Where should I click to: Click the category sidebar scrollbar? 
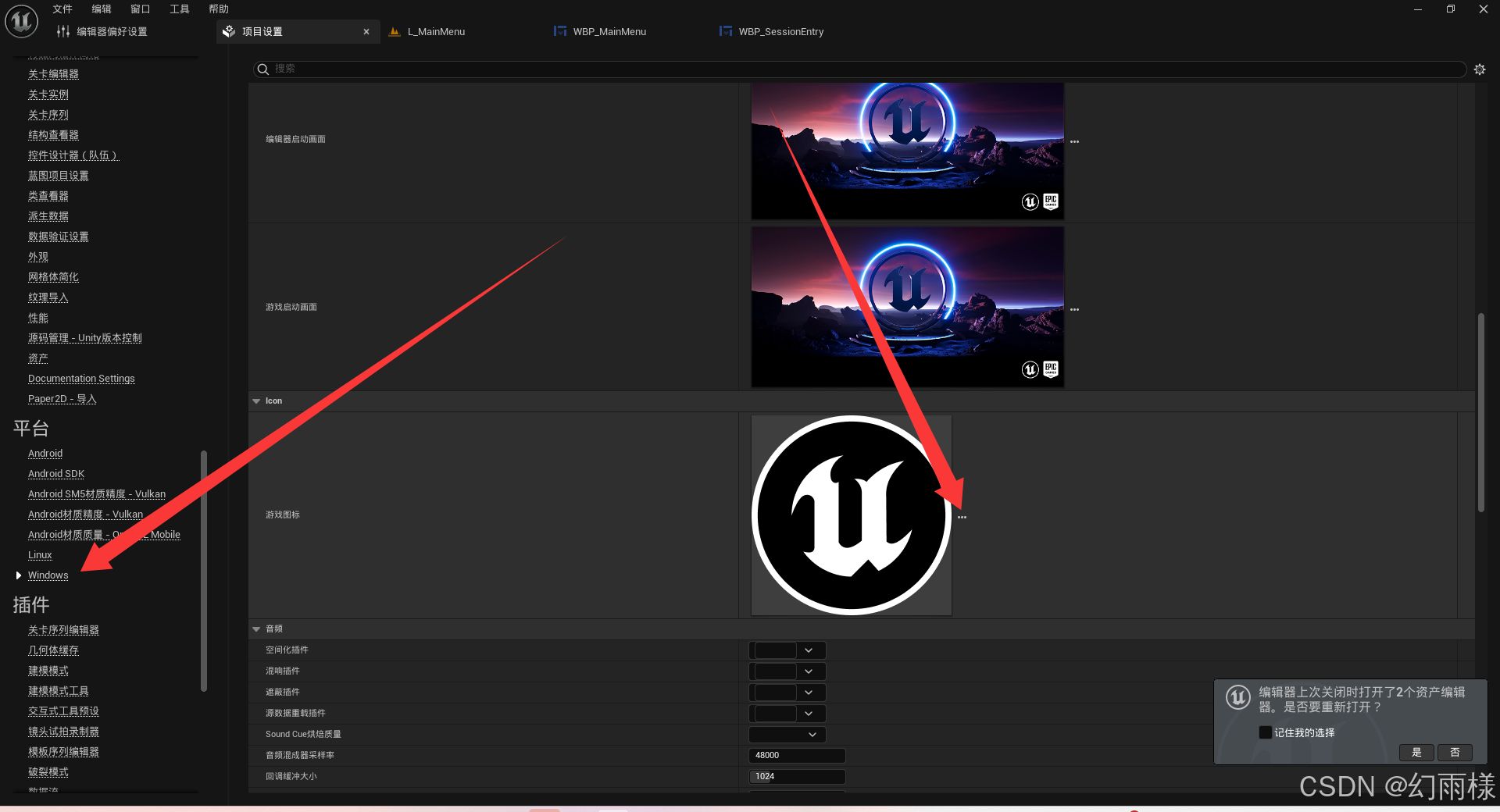click(204, 571)
